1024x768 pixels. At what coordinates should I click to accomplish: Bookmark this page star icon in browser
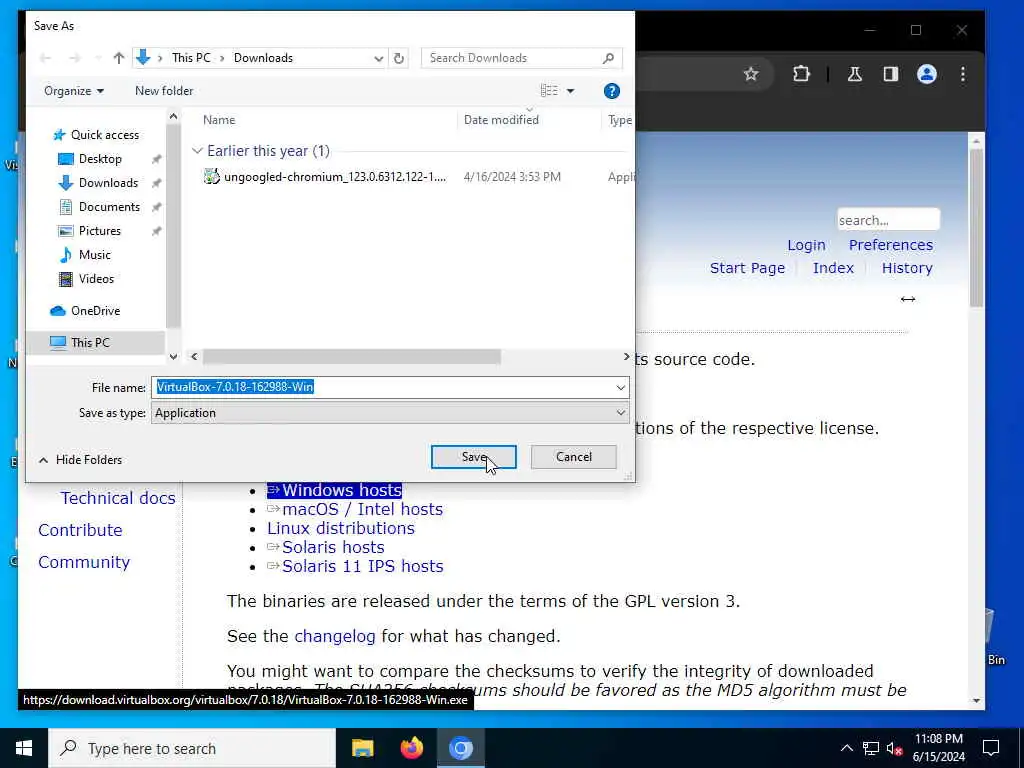coord(751,74)
